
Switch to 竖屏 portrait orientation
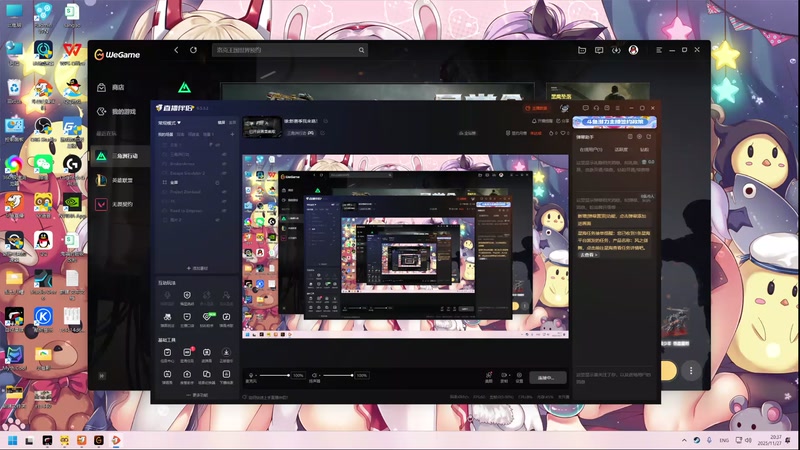tap(232, 122)
